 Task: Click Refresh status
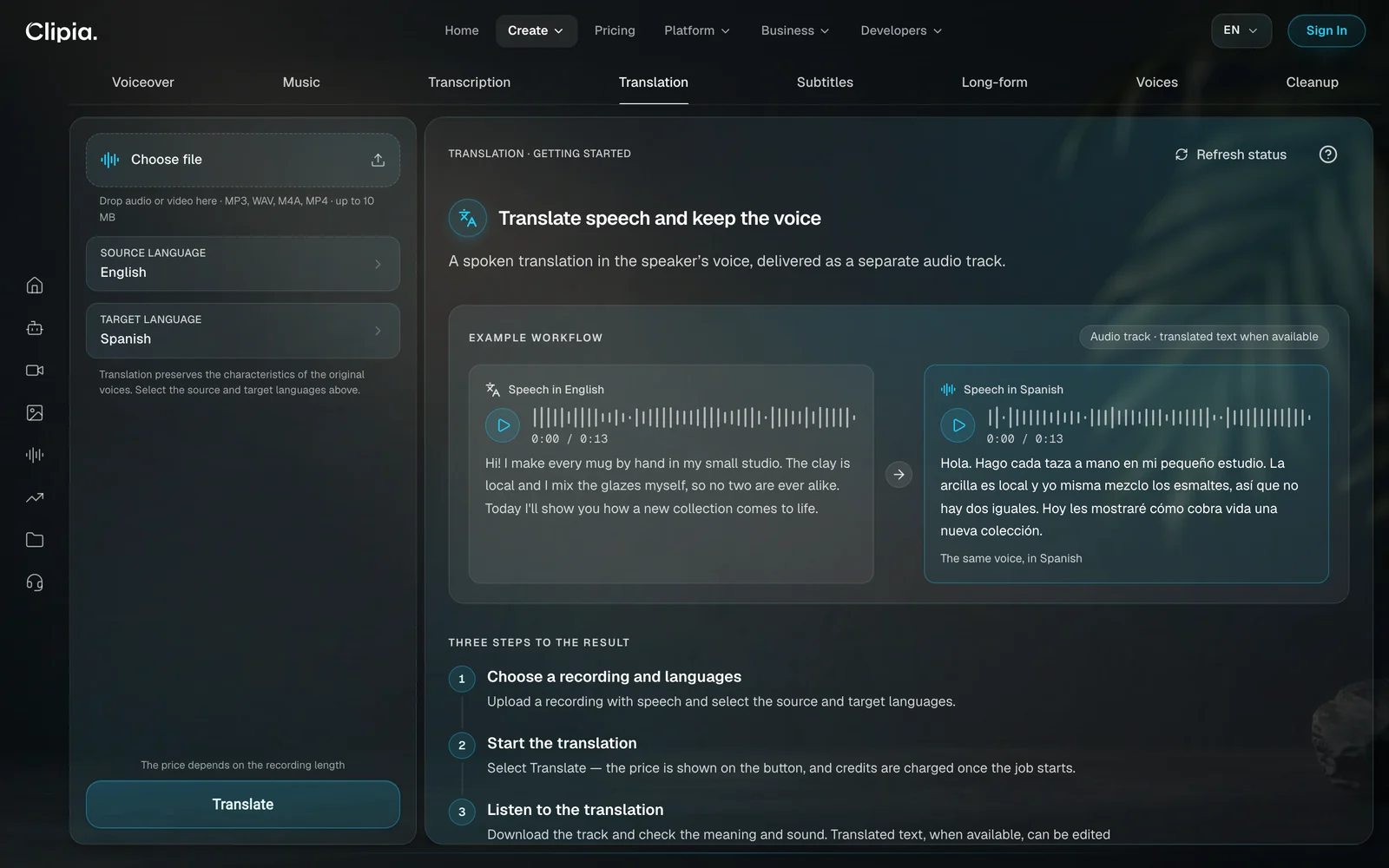point(1230,155)
